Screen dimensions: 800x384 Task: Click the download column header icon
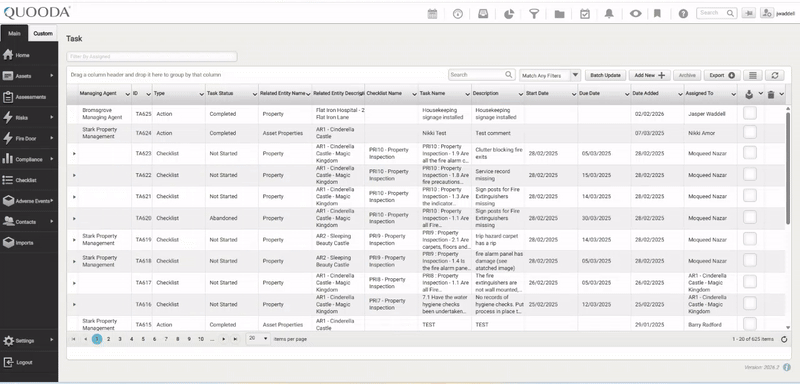[x=749, y=94]
